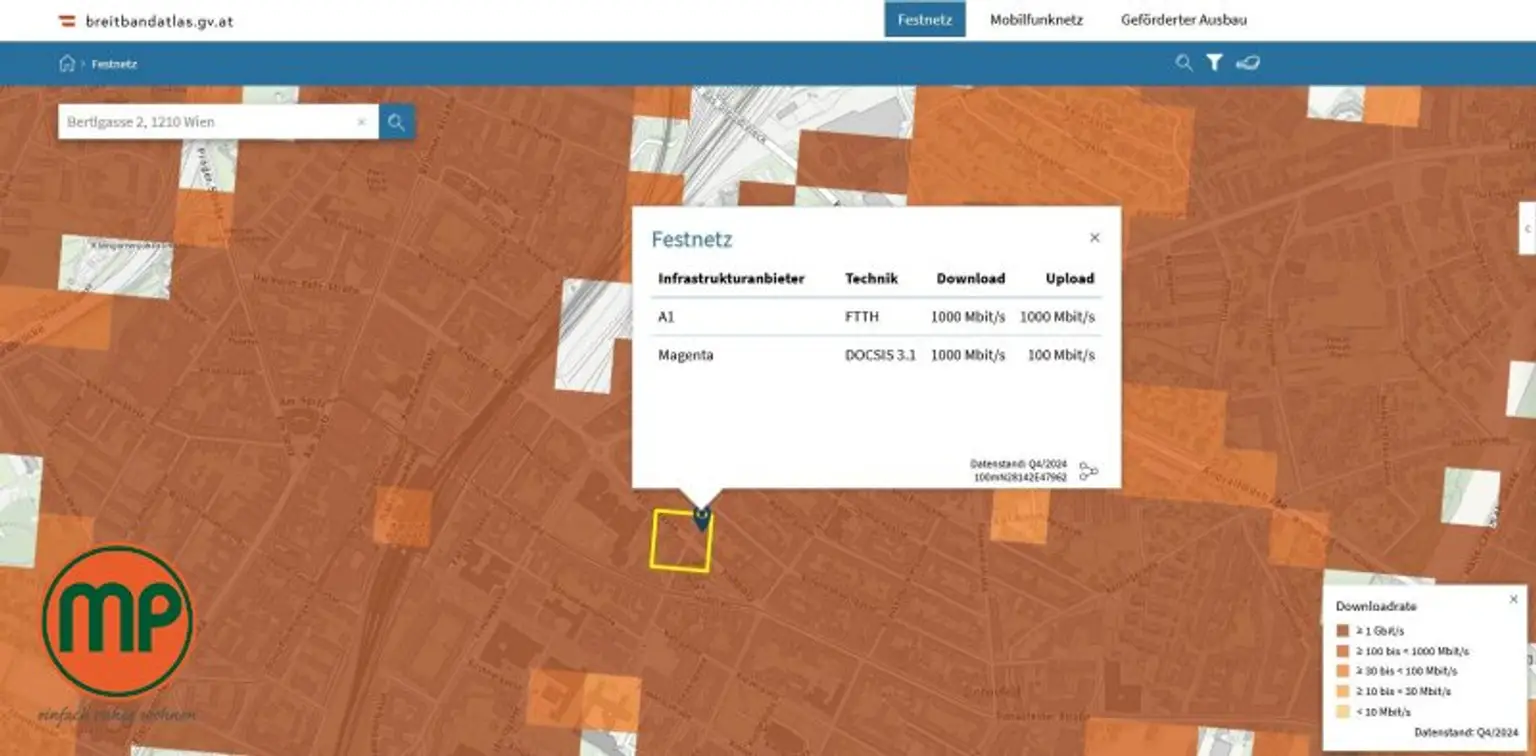Select the Festnetz popup title

[692, 239]
